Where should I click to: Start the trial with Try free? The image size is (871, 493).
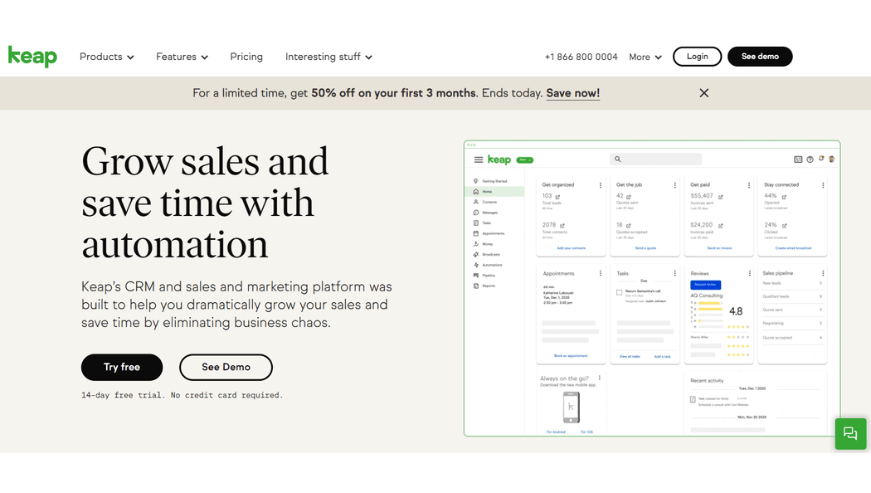click(x=122, y=367)
